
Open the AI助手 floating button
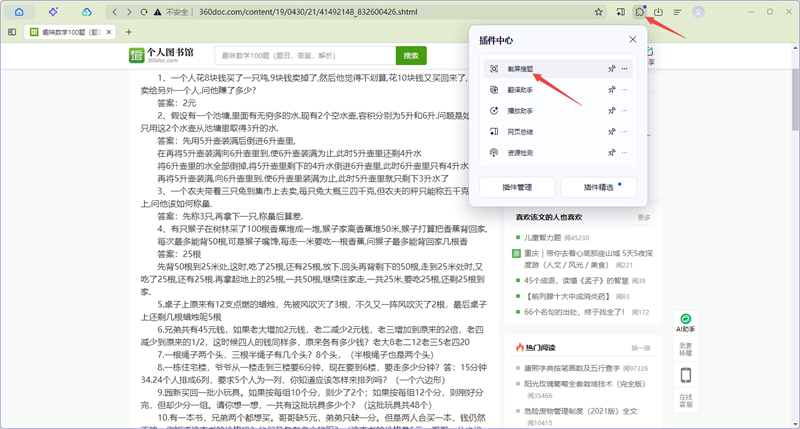pyautogui.click(x=686, y=323)
